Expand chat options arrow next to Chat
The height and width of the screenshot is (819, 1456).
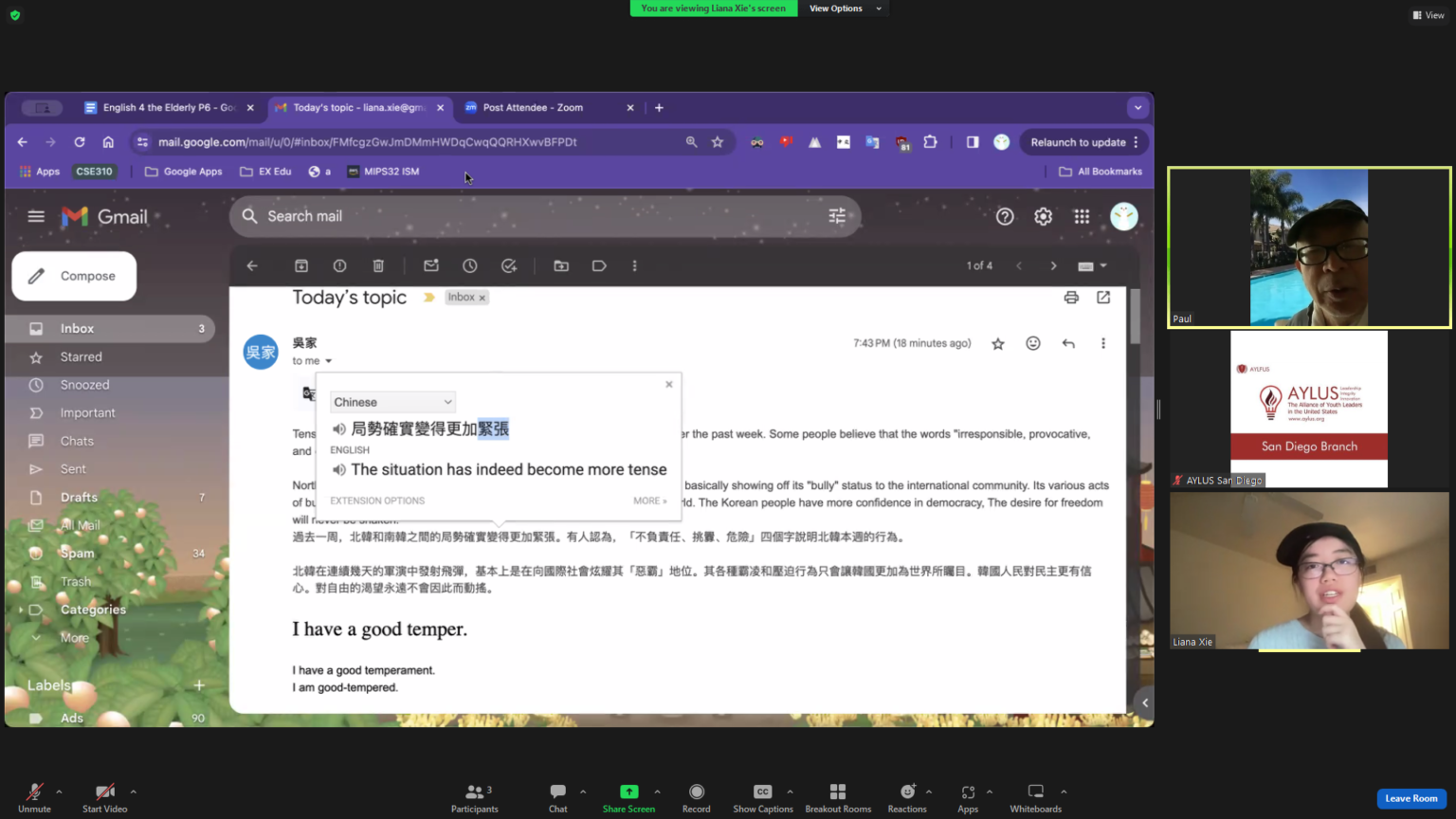[583, 792]
